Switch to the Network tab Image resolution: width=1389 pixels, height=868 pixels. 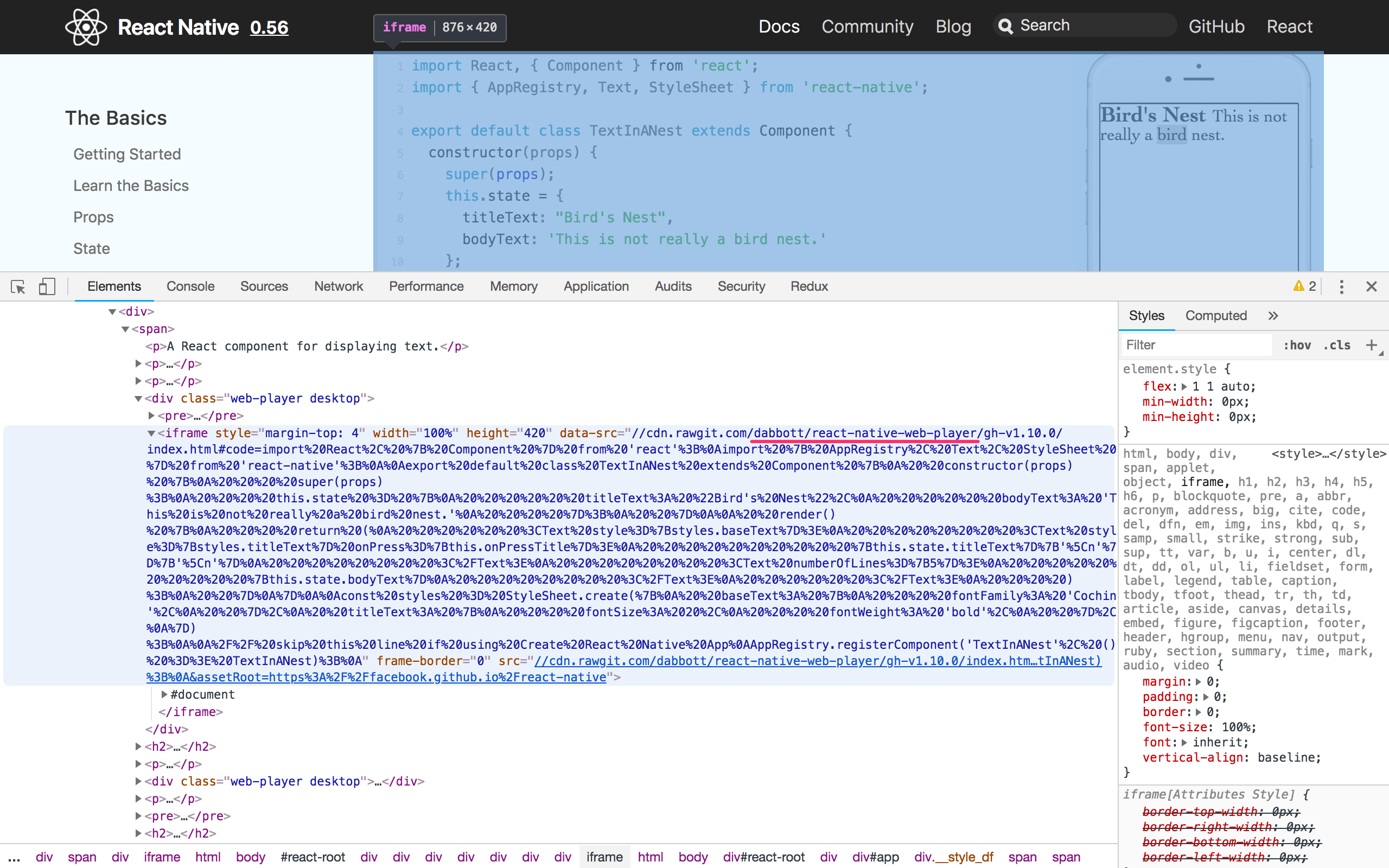(338, 286)
